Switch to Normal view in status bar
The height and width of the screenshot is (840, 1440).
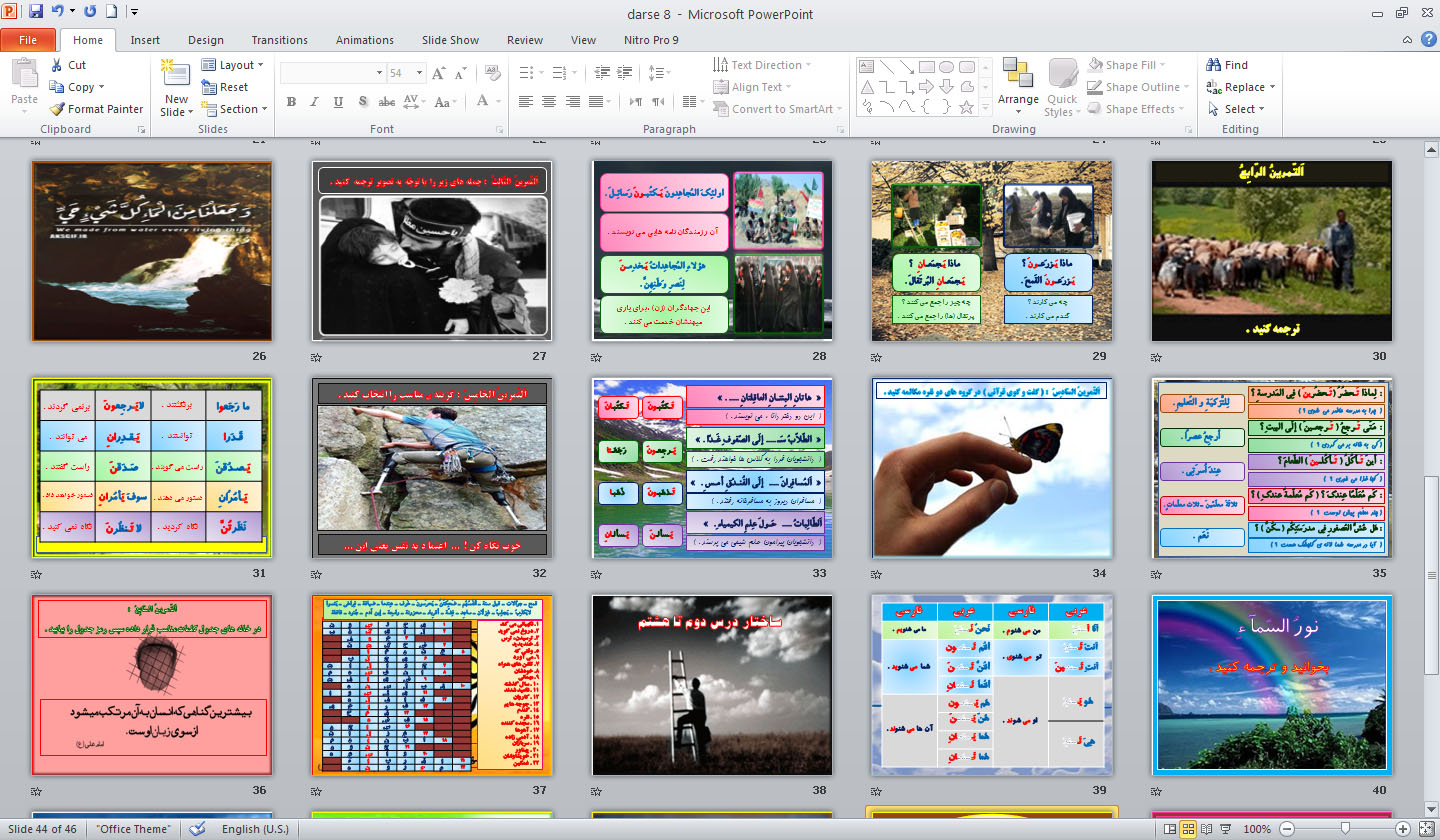(x=1170, y=829)
